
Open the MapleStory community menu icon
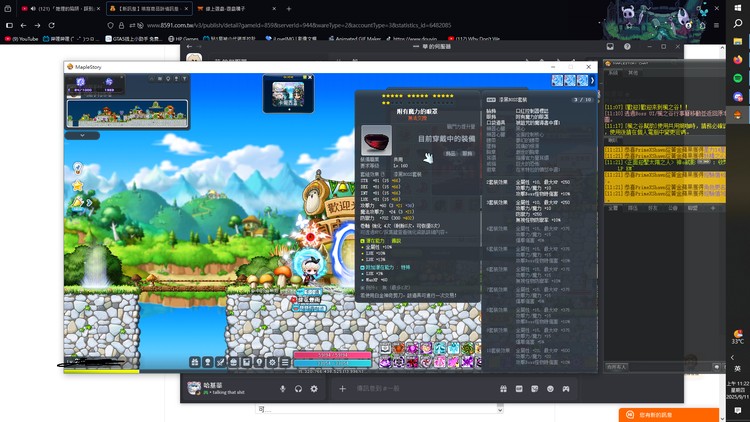(x=233, y=362)
